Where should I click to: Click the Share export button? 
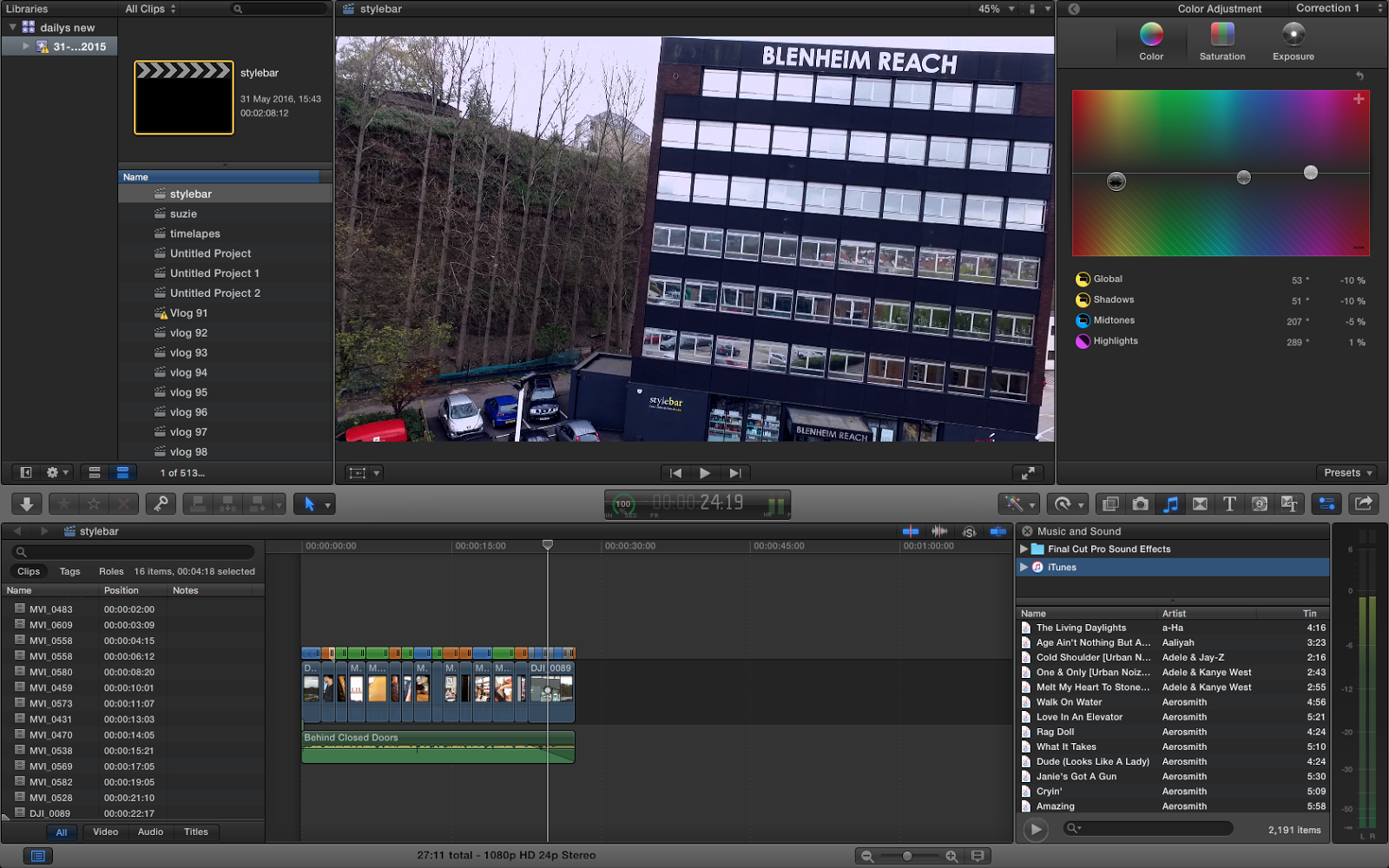pyautogui.click(x=1364, y=504)
